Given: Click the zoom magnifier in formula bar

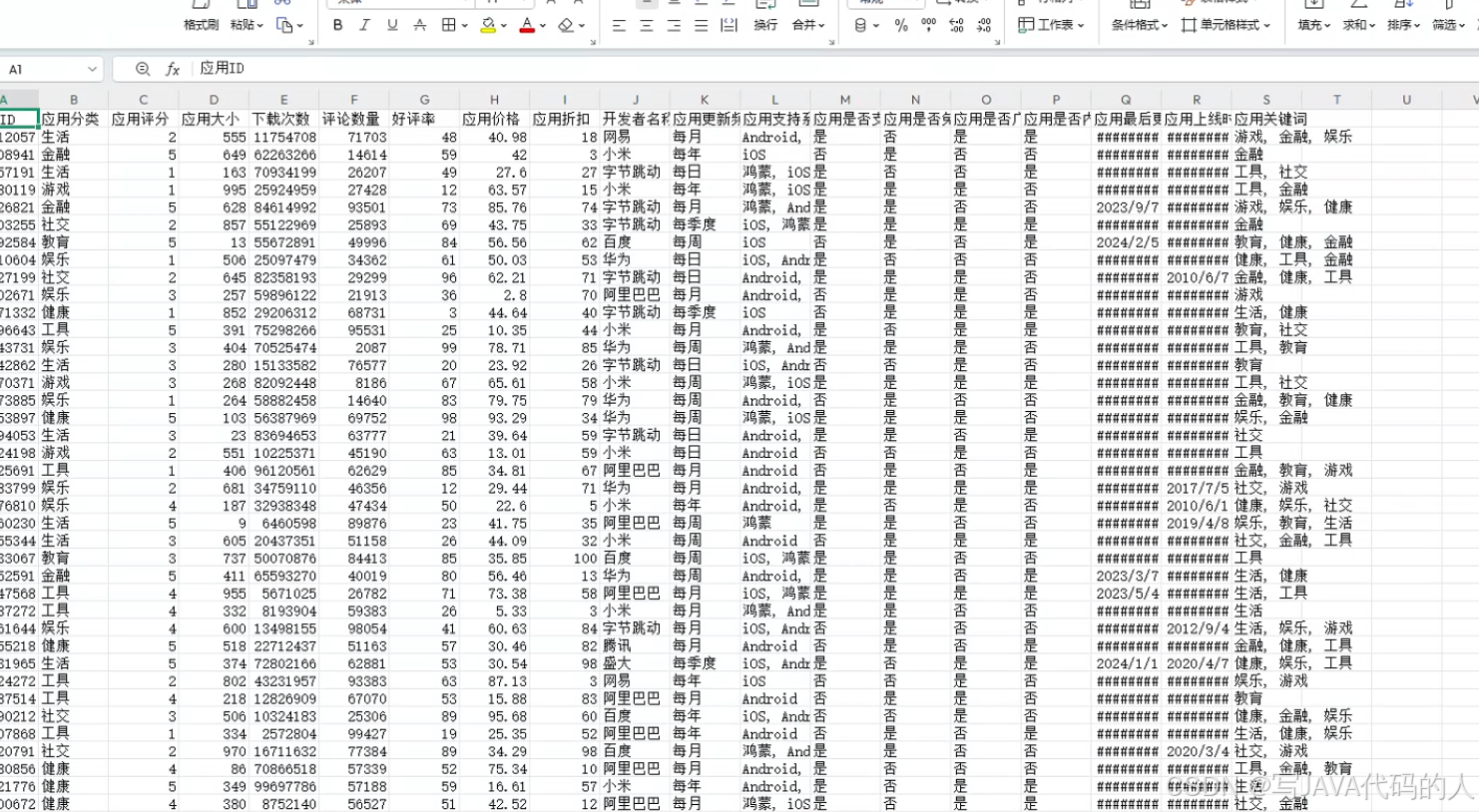Looking at the screenshot, I should tap(143, 69).
